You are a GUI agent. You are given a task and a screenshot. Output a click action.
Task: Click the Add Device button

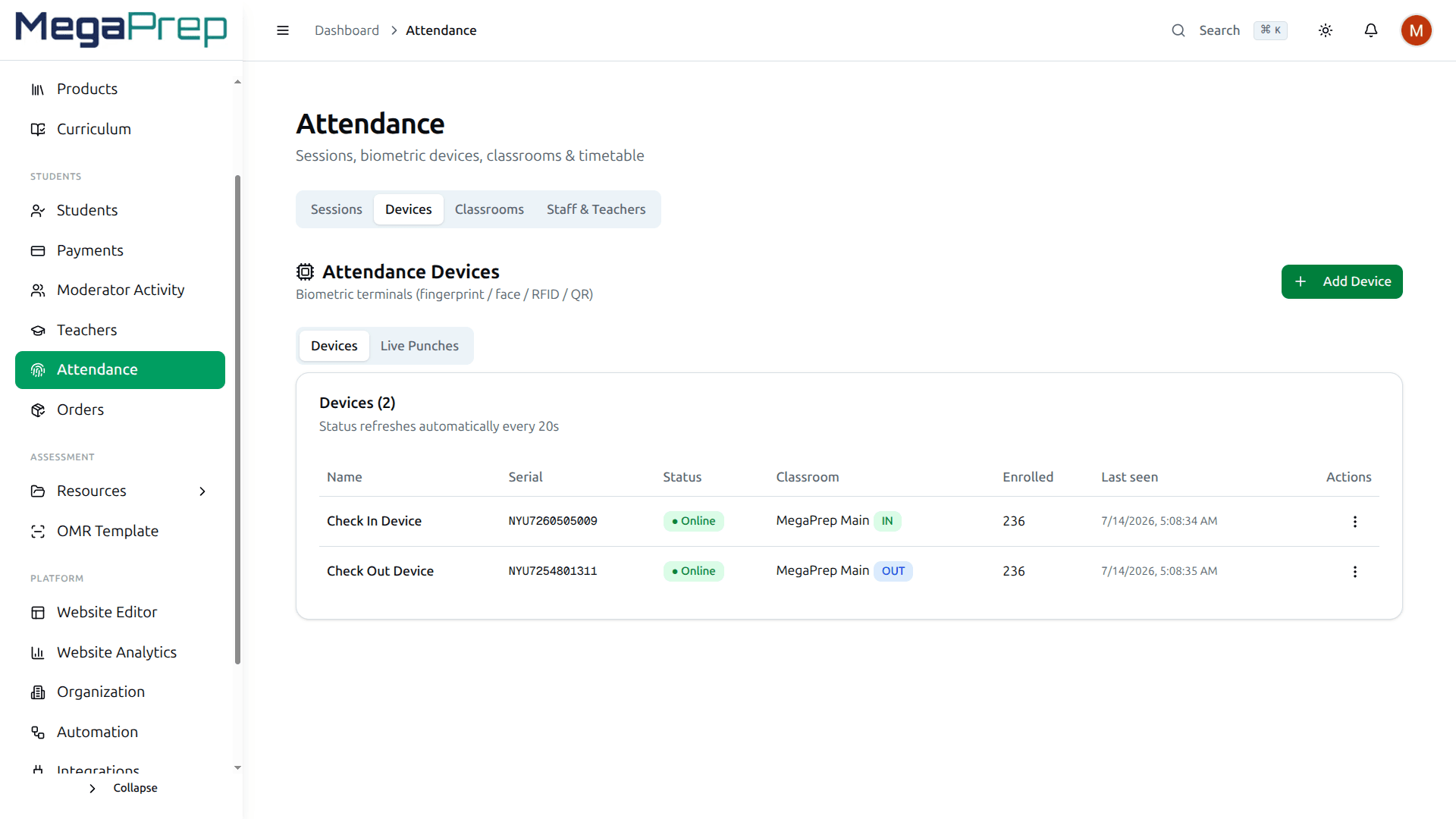pos(1341,281)
